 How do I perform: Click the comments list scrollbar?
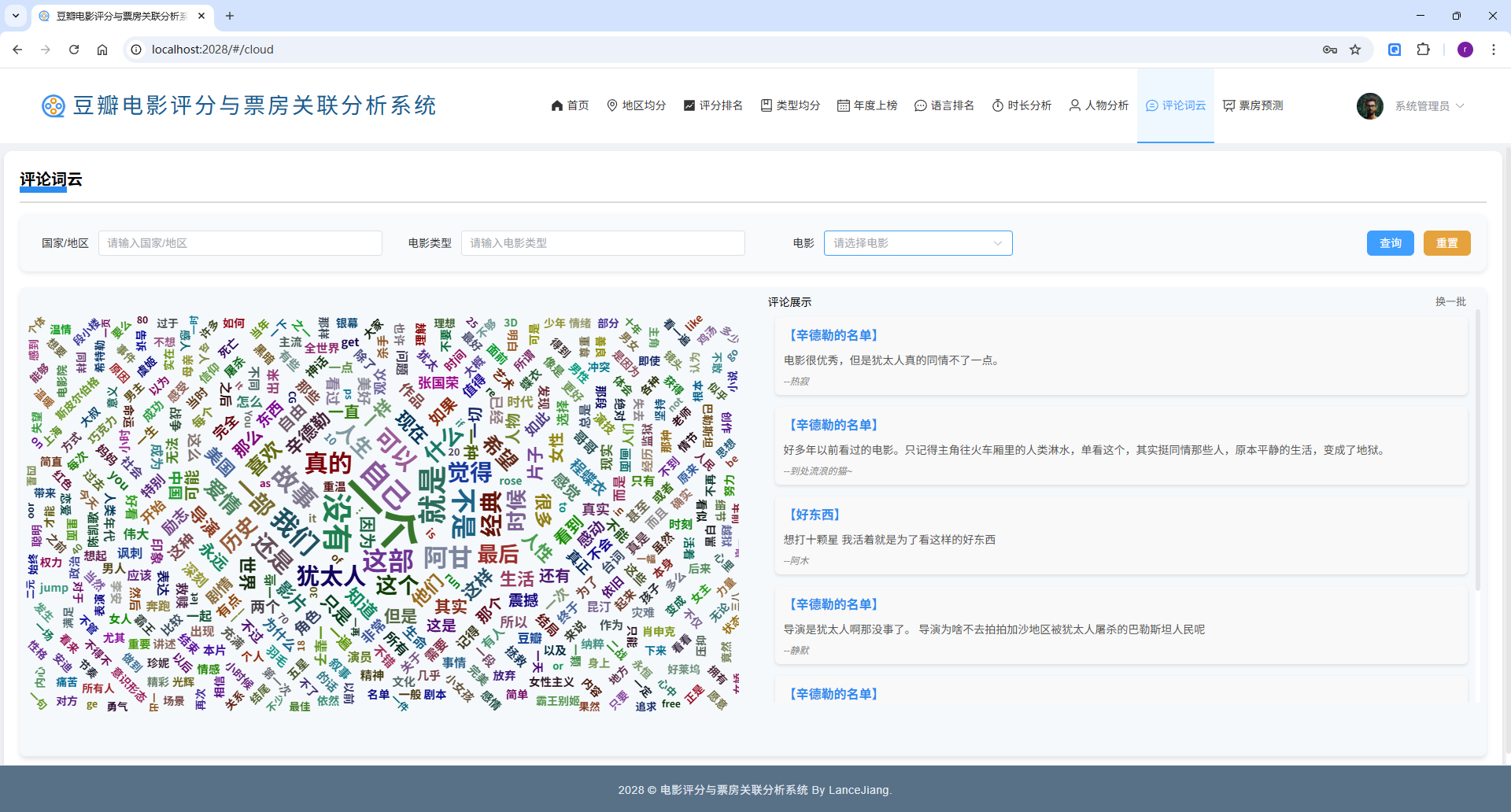click(1477, 448)
